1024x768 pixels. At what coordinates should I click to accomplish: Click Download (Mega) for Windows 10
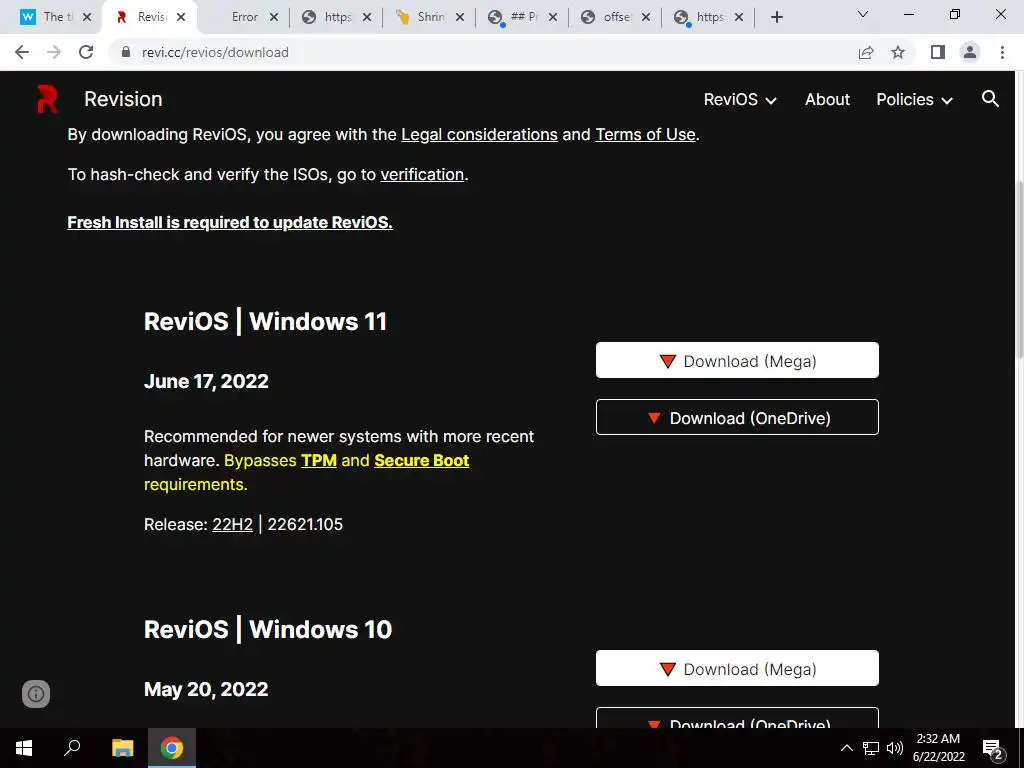737,668
